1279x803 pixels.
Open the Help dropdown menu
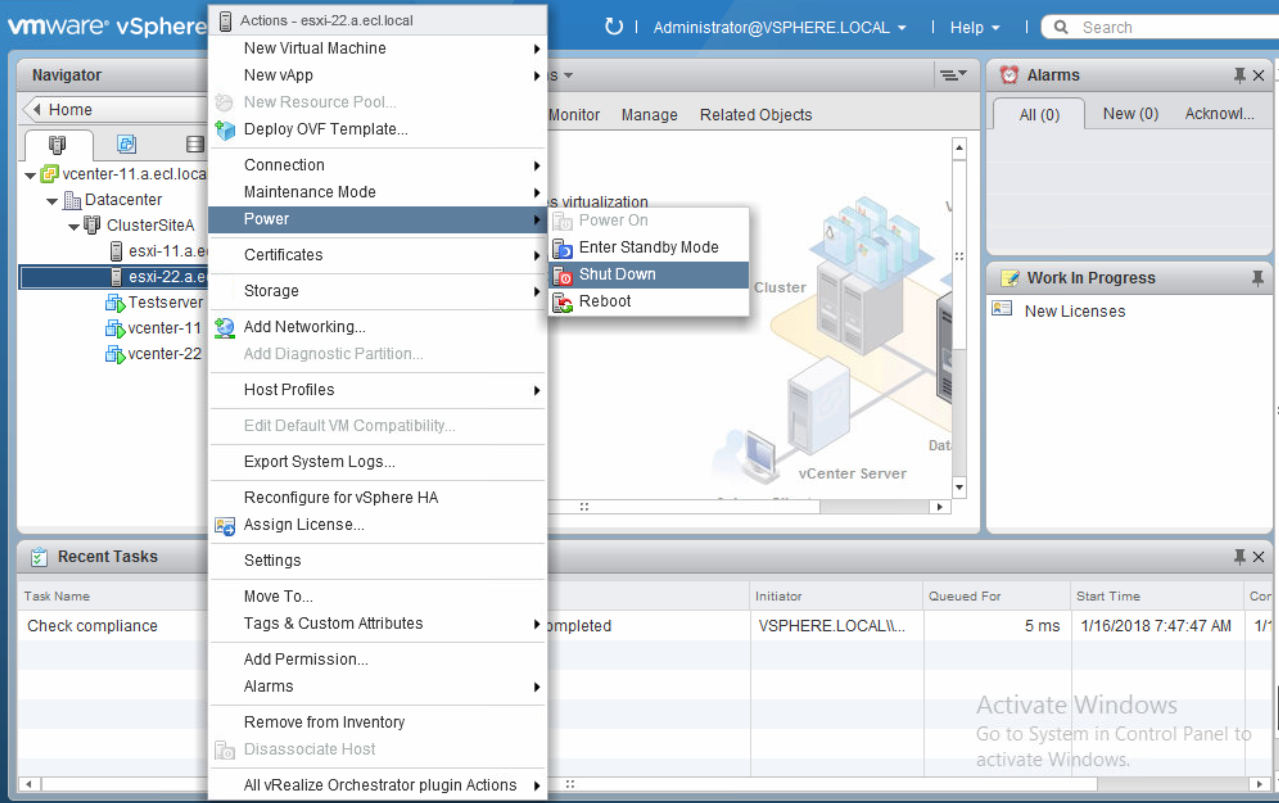(x=974, y=28)
